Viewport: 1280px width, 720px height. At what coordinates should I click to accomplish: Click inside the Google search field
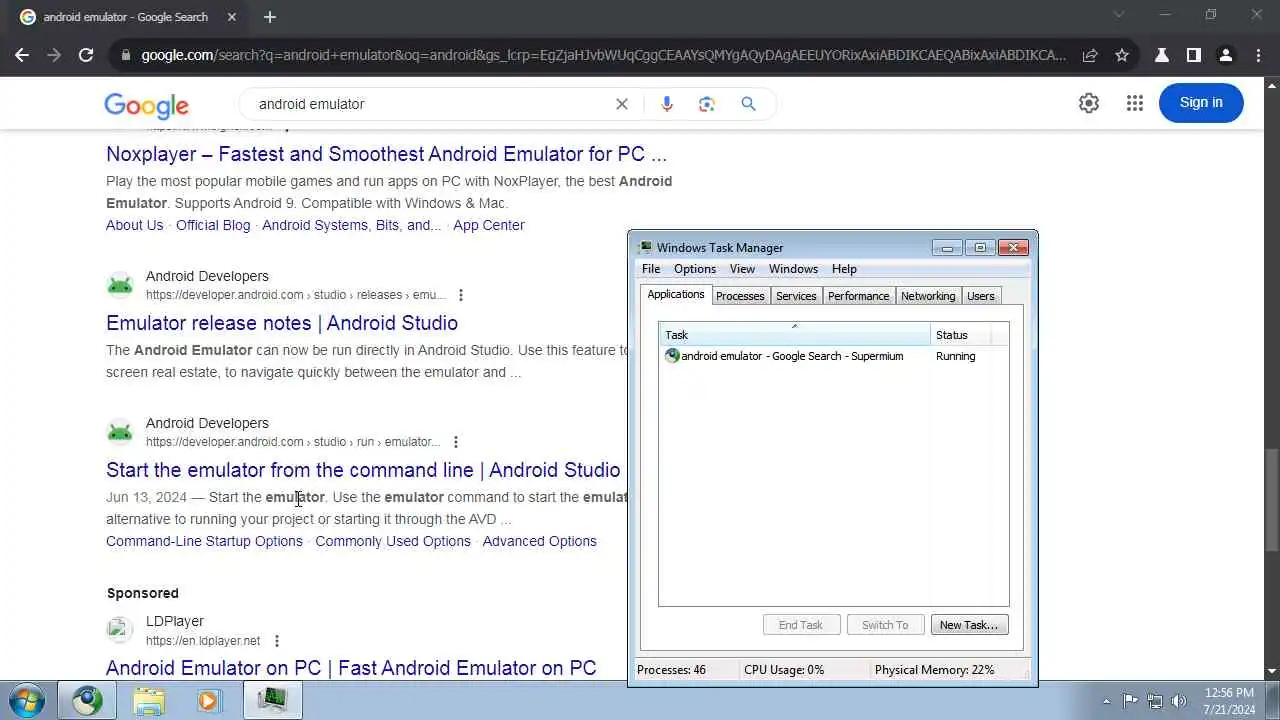pyautogui.click(x=430, y=104)
